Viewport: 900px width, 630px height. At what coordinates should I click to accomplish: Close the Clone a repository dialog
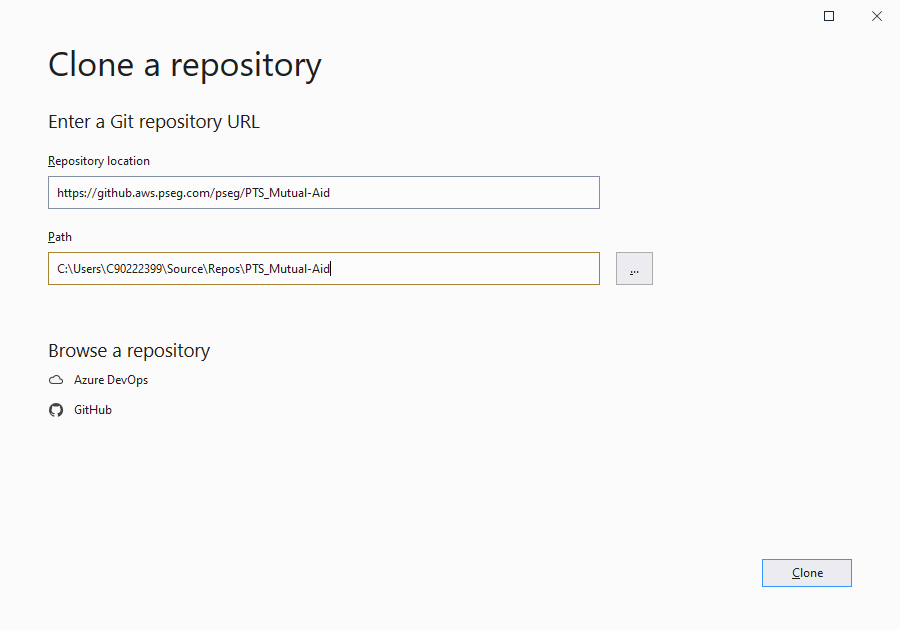877,16
